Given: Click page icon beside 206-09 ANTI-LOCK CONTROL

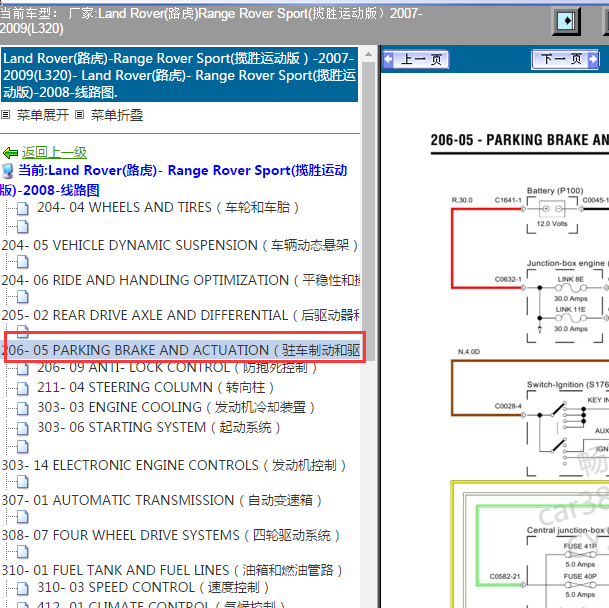Looking at the screenshot, I should point(23,369).
